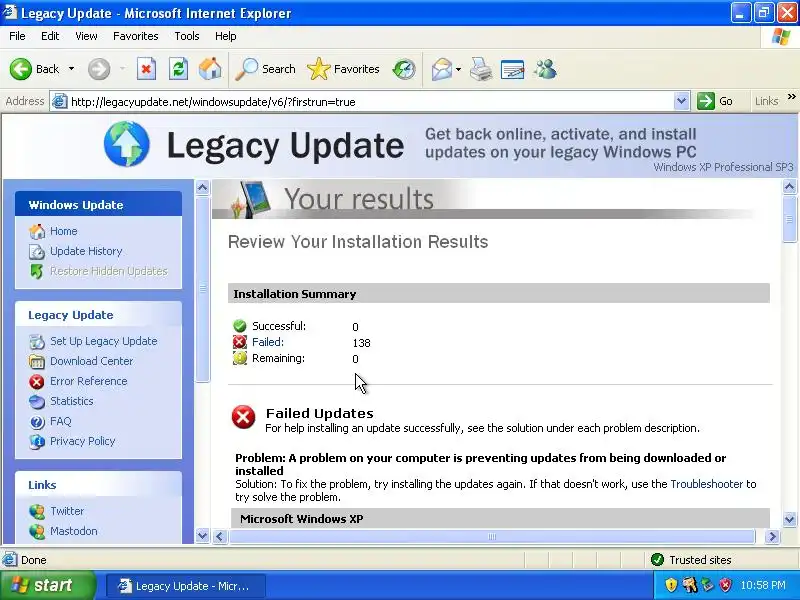The height and width of the screenshot is (600, 800).
Task: Click sidebar scrollbar down arrow
Action: [x=203, y=535]
